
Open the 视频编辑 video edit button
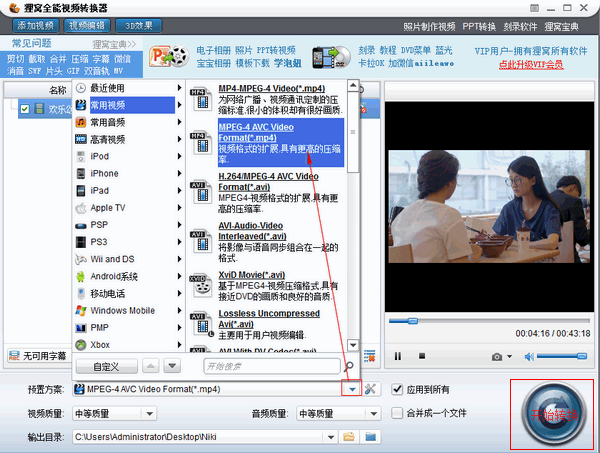(x=87, y=26)
